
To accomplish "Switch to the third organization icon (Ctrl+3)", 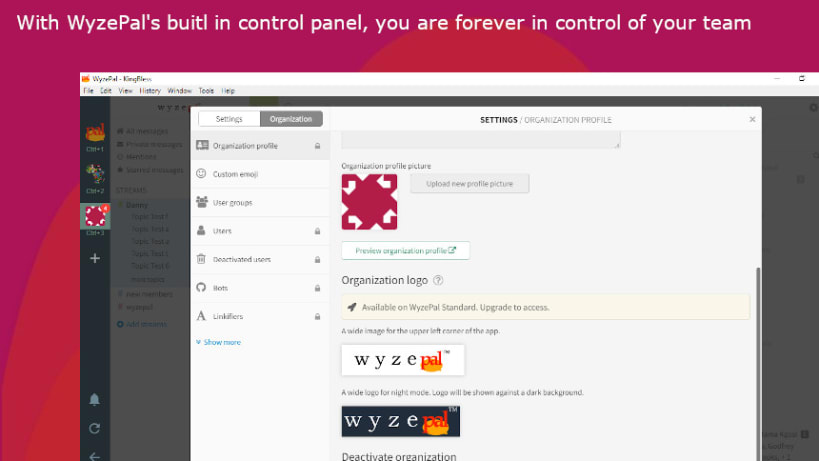I will coord(95,216).
